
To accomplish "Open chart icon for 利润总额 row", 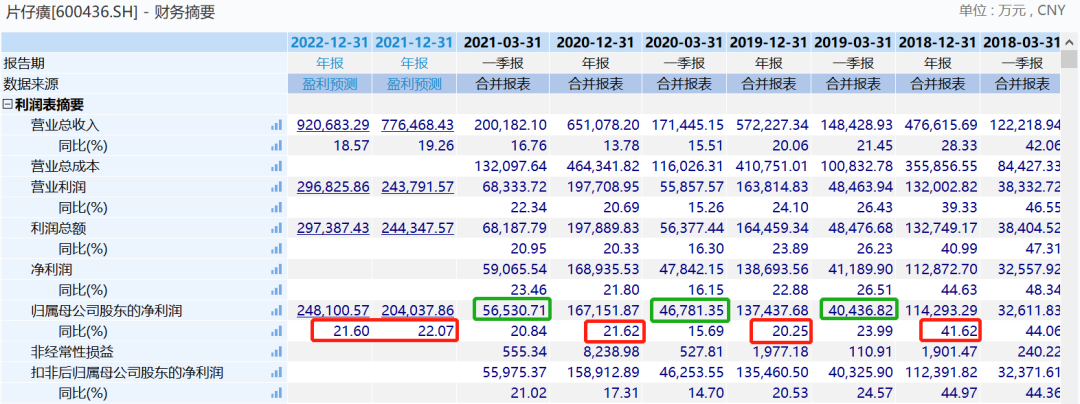I will [x=277, y=228].
